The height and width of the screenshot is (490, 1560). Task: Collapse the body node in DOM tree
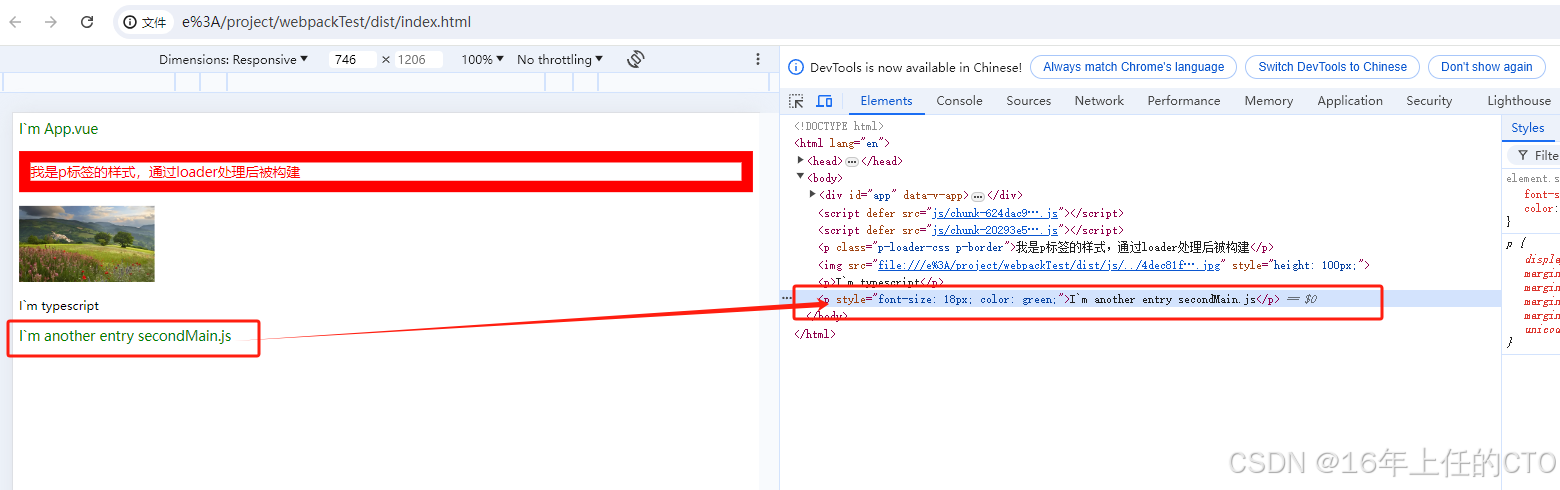(800, 178)
